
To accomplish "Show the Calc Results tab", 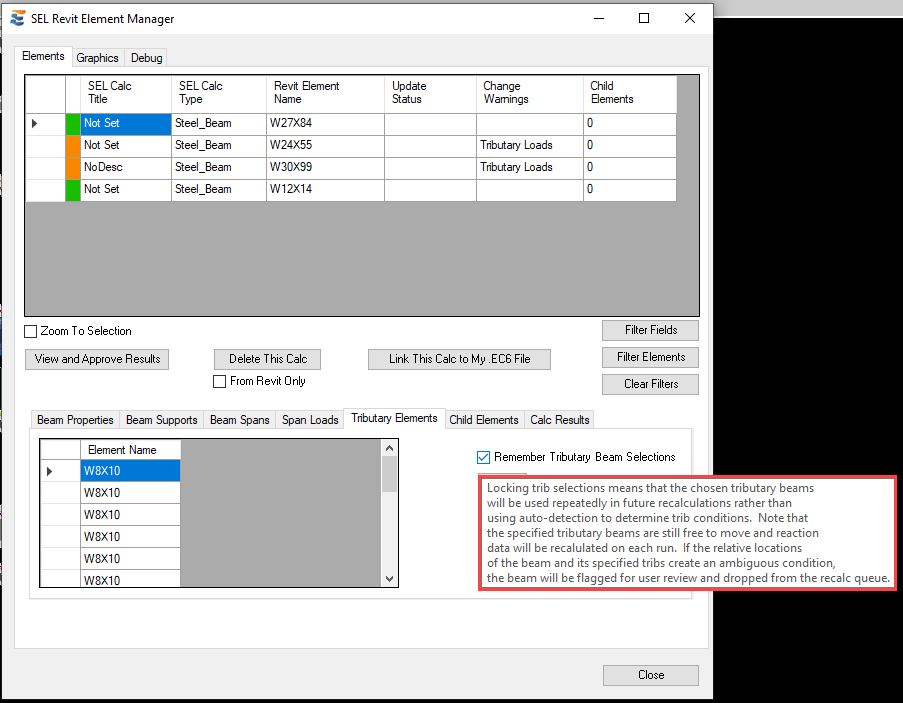I will tap(560, 420).
